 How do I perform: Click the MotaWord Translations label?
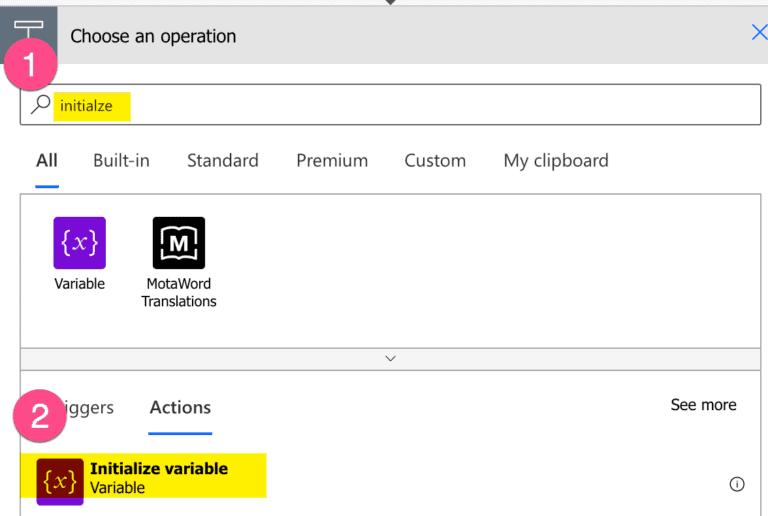179,292
